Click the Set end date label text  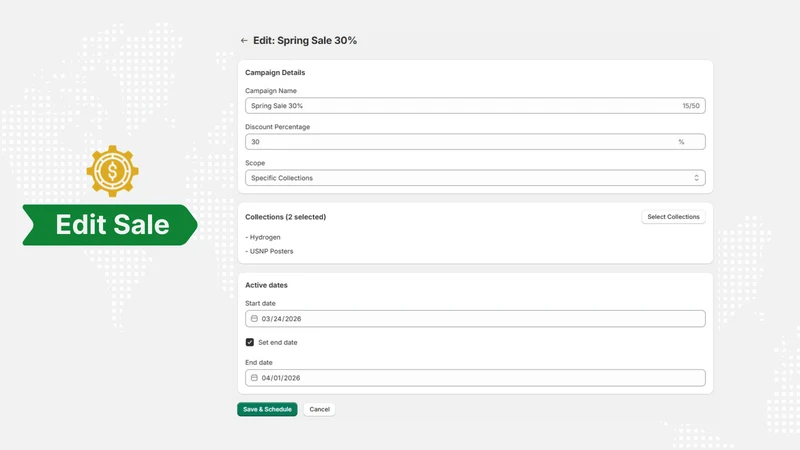pyautogui.click(x=278, y=342)
